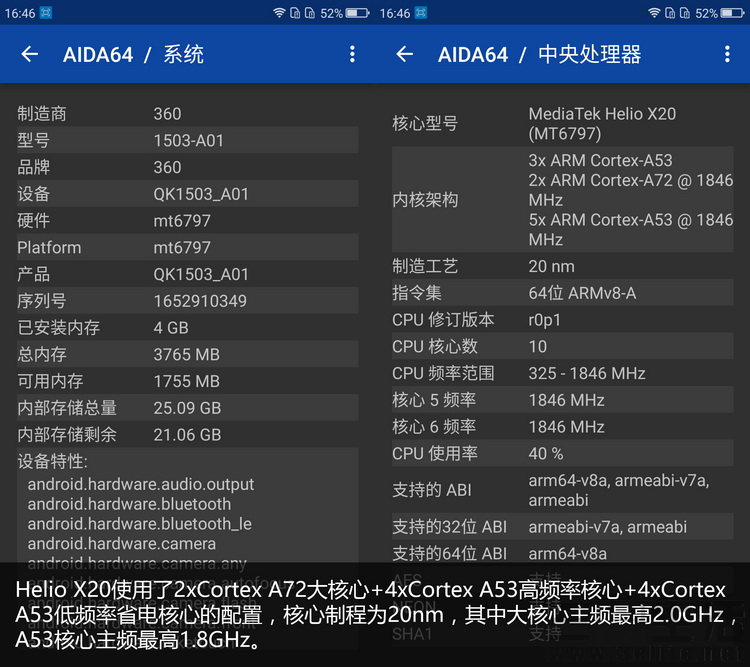Tap the Wi-Fi icon in the left status bar

(x=279, y=13)
